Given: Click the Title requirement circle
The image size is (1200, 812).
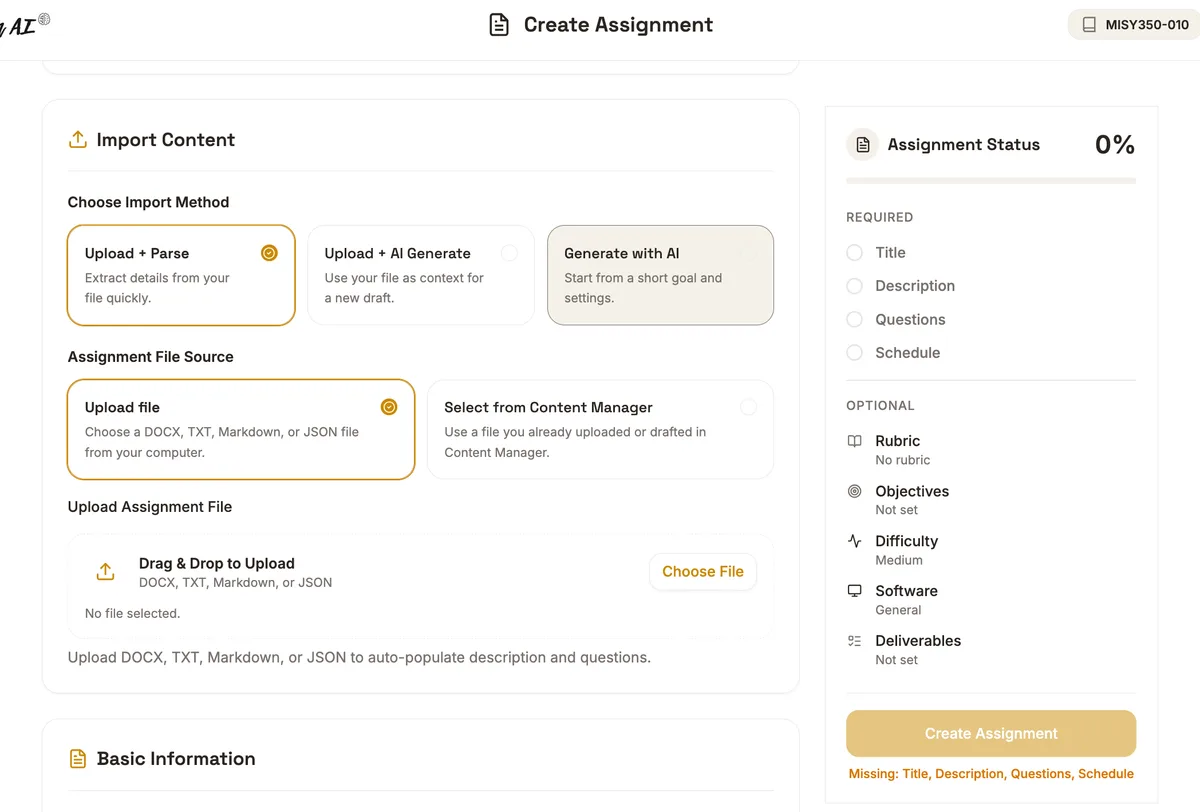Looking at the screenshot, I should coord(855,253).
